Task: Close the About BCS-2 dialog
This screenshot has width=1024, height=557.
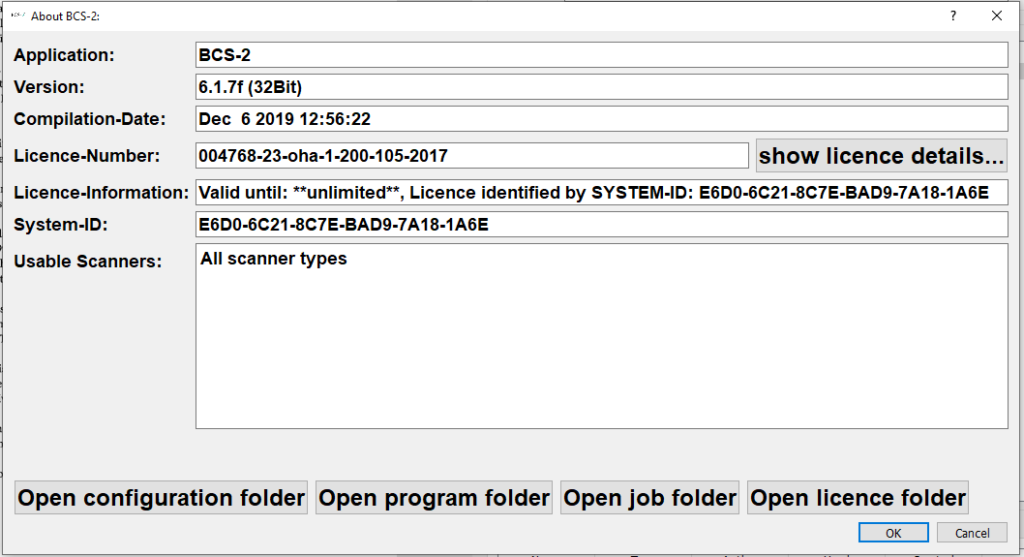Action: click(x=997, y=16)
